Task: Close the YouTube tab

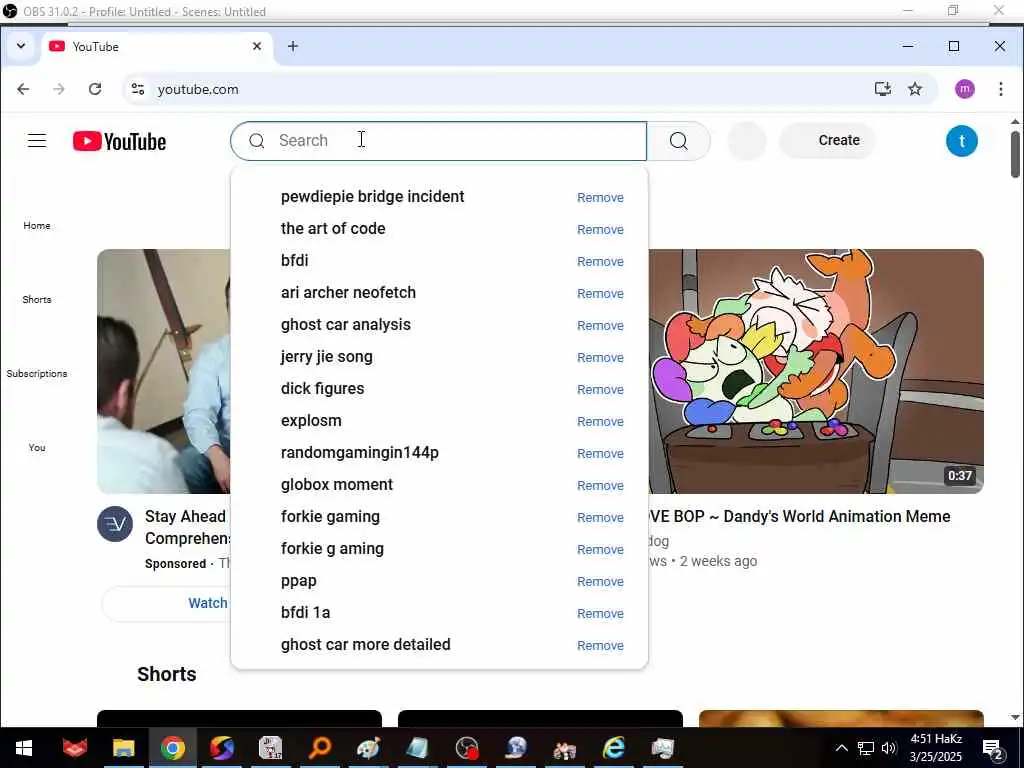Action: [257, 46]
